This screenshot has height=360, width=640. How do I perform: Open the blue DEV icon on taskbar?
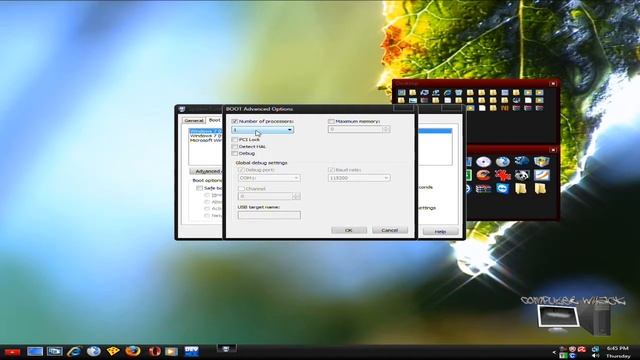pos(191,351)
